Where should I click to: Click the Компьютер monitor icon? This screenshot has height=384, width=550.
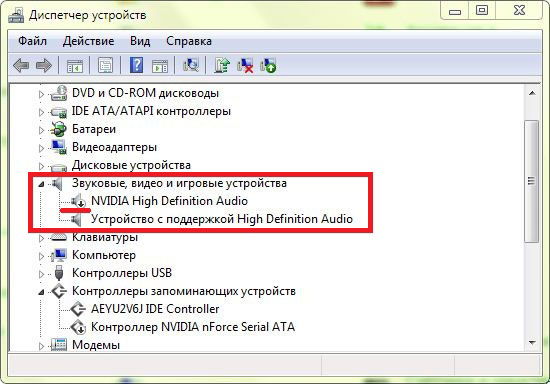[59, 255]
